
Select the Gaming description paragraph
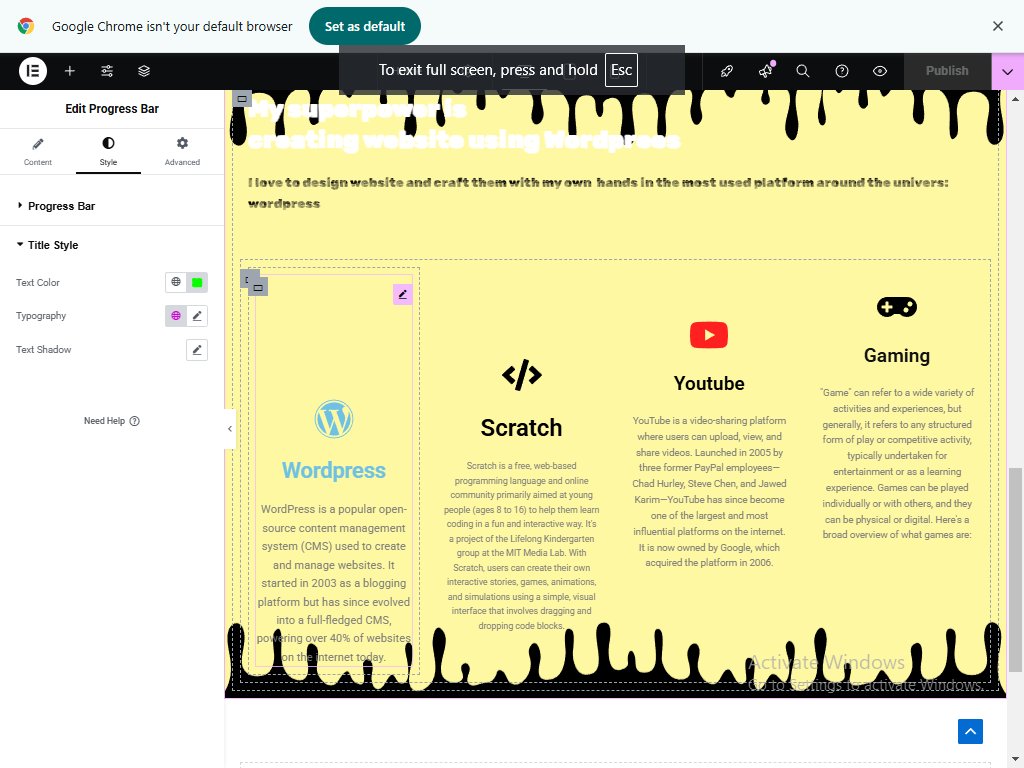coord(897,463)
